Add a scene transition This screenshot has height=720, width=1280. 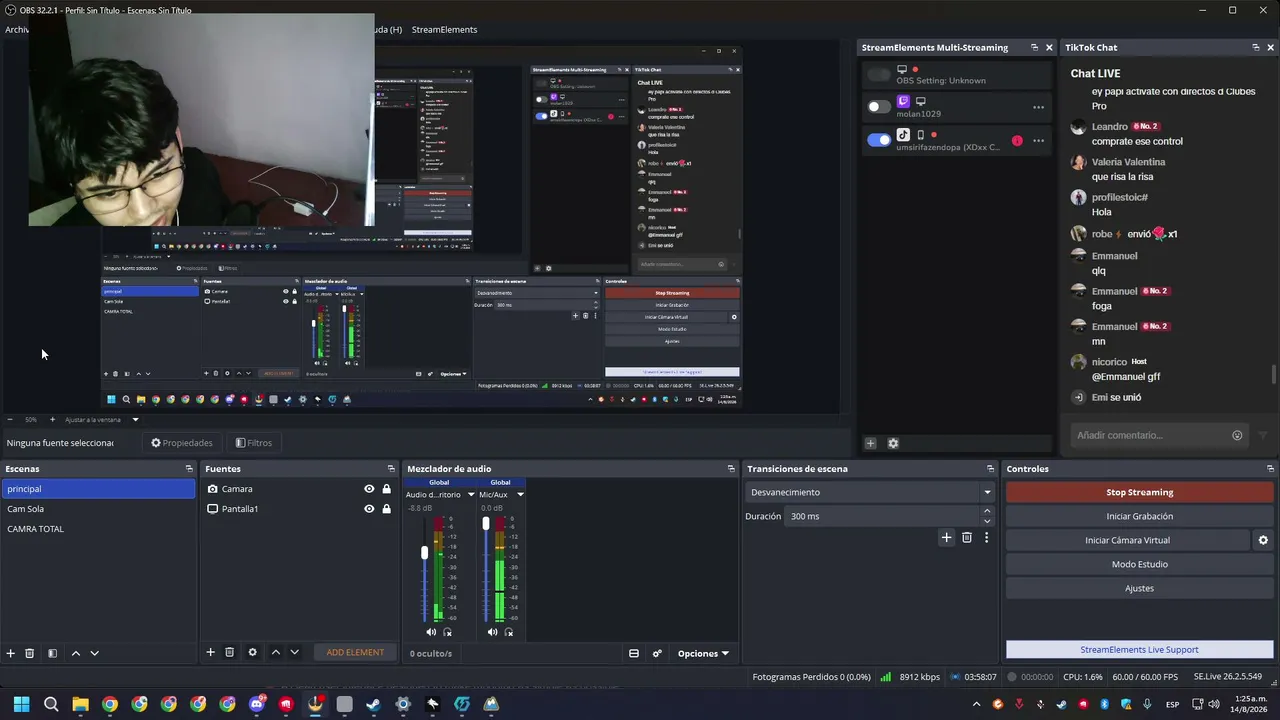tap(946, 537)
